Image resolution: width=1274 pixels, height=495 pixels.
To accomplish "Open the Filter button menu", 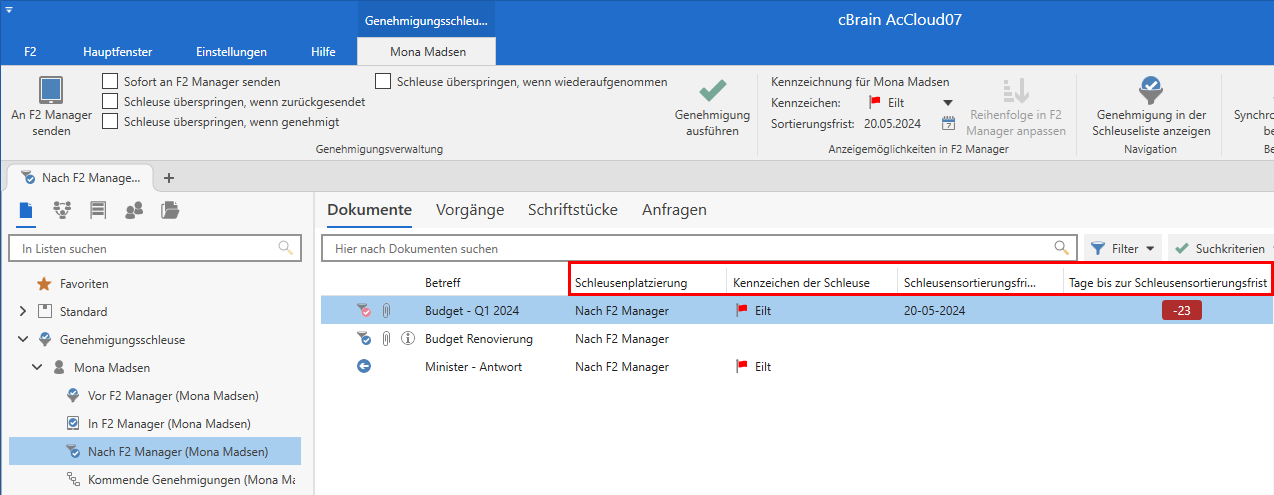I will (1123, 248).
